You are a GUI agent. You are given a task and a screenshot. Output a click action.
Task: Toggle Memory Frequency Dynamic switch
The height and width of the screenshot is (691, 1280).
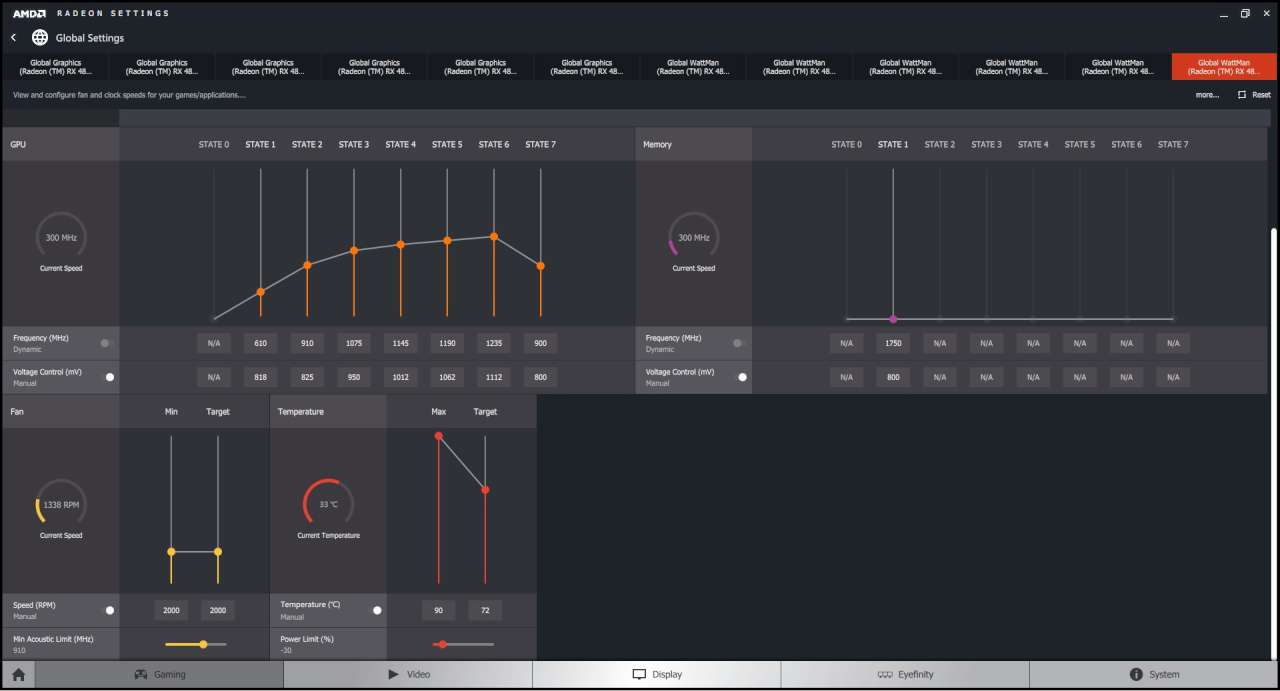[x=740, y=343]
